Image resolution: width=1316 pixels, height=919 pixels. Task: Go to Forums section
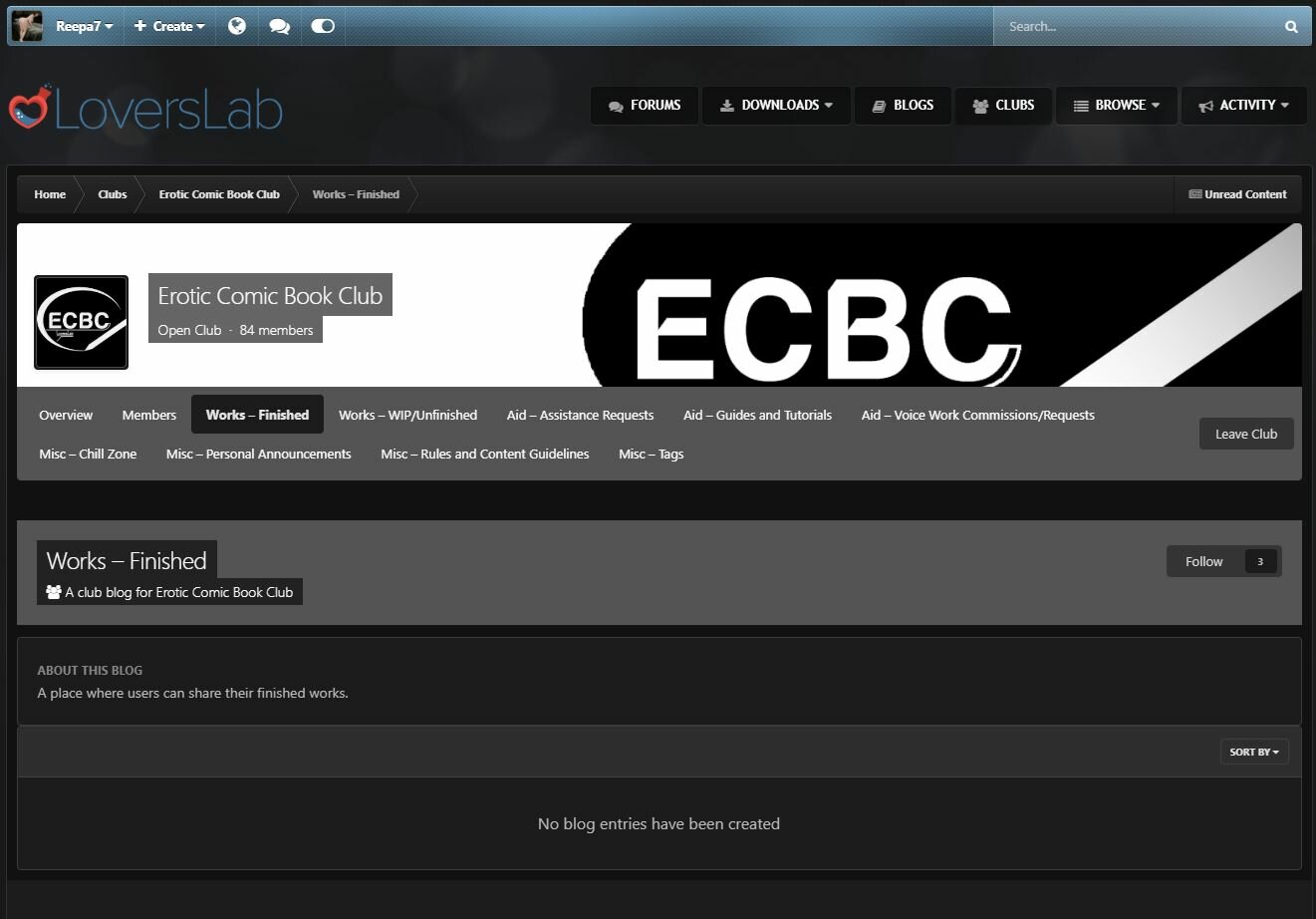click(645, 105)
